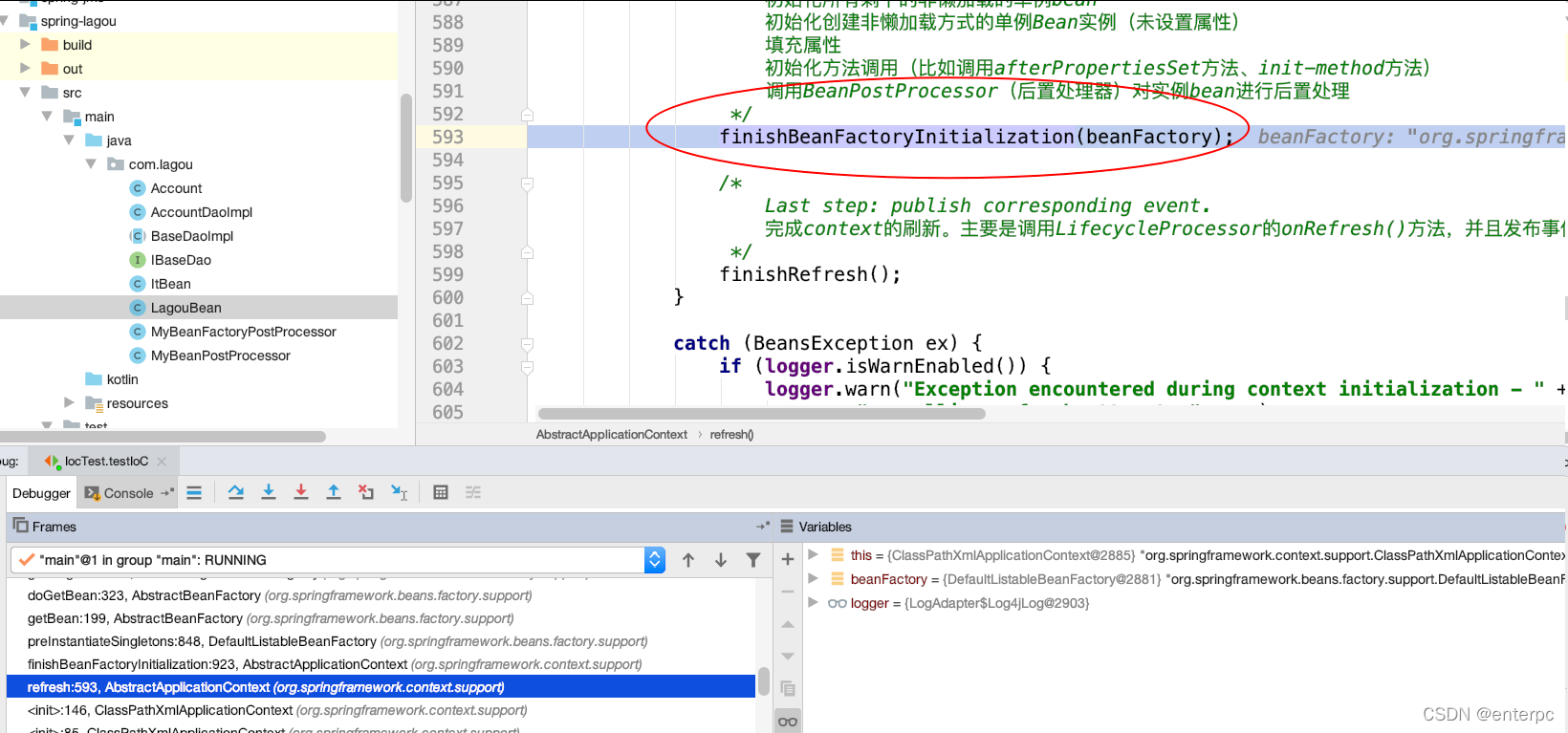Click the Frames panel header icon
Viewport: 1568px width, 733px height.
pos(20,526)
